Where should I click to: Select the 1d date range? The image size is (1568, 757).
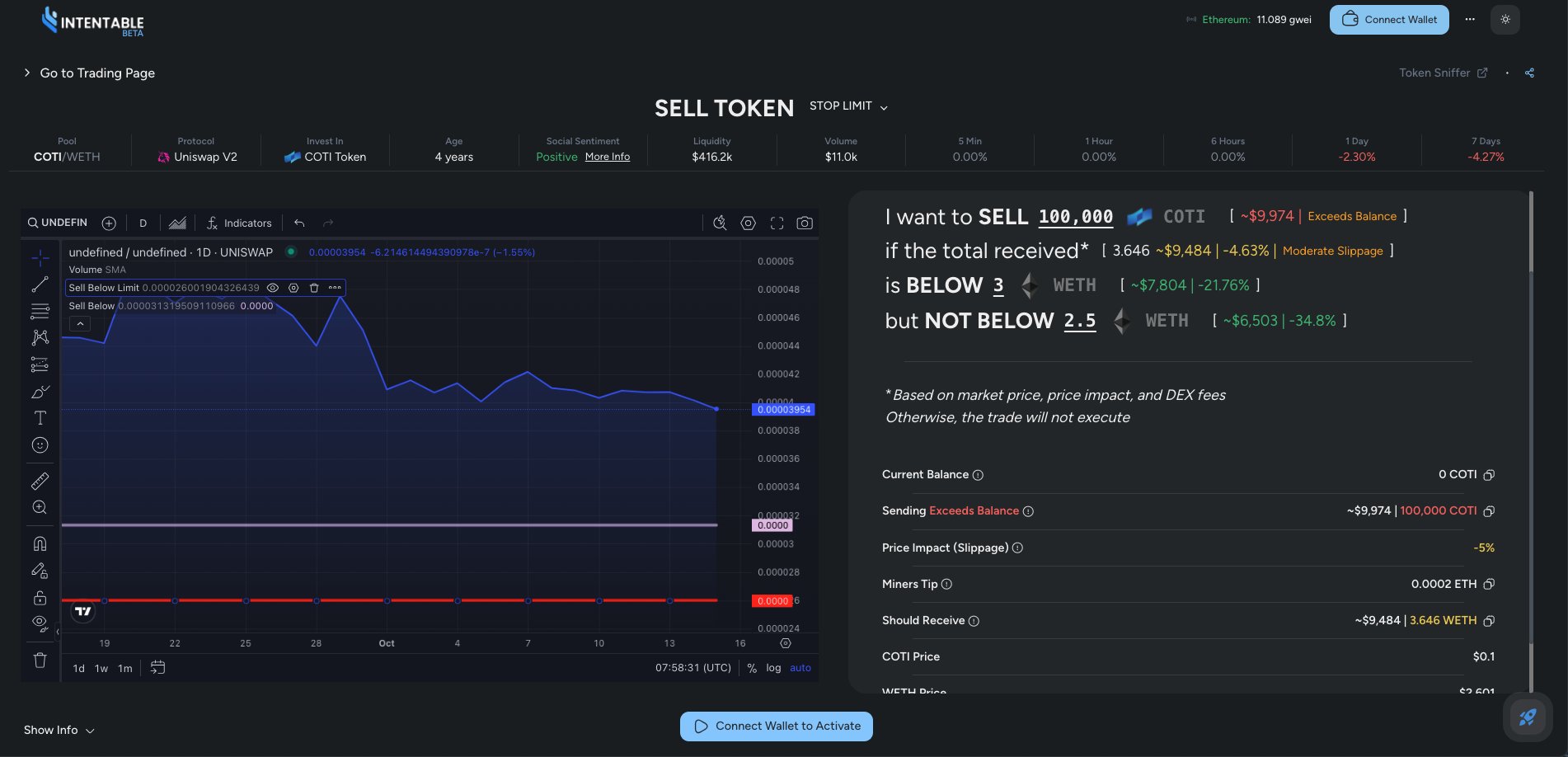click(x=79, y=668)
